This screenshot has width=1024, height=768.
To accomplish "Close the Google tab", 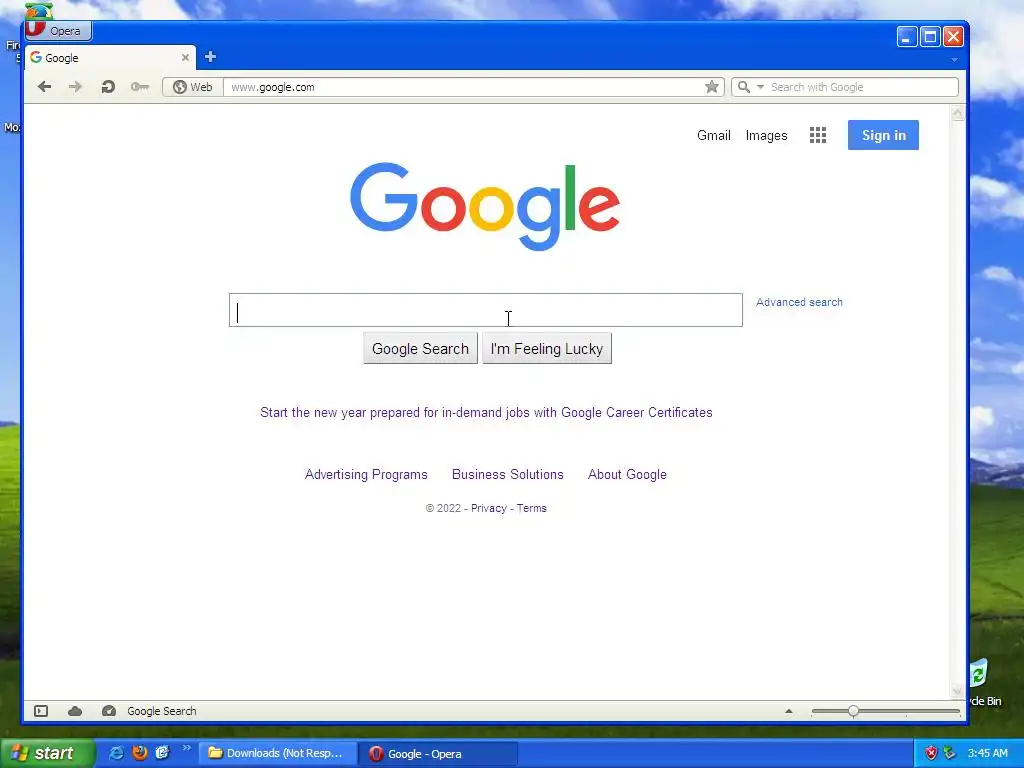I will (x=185, y=57).
